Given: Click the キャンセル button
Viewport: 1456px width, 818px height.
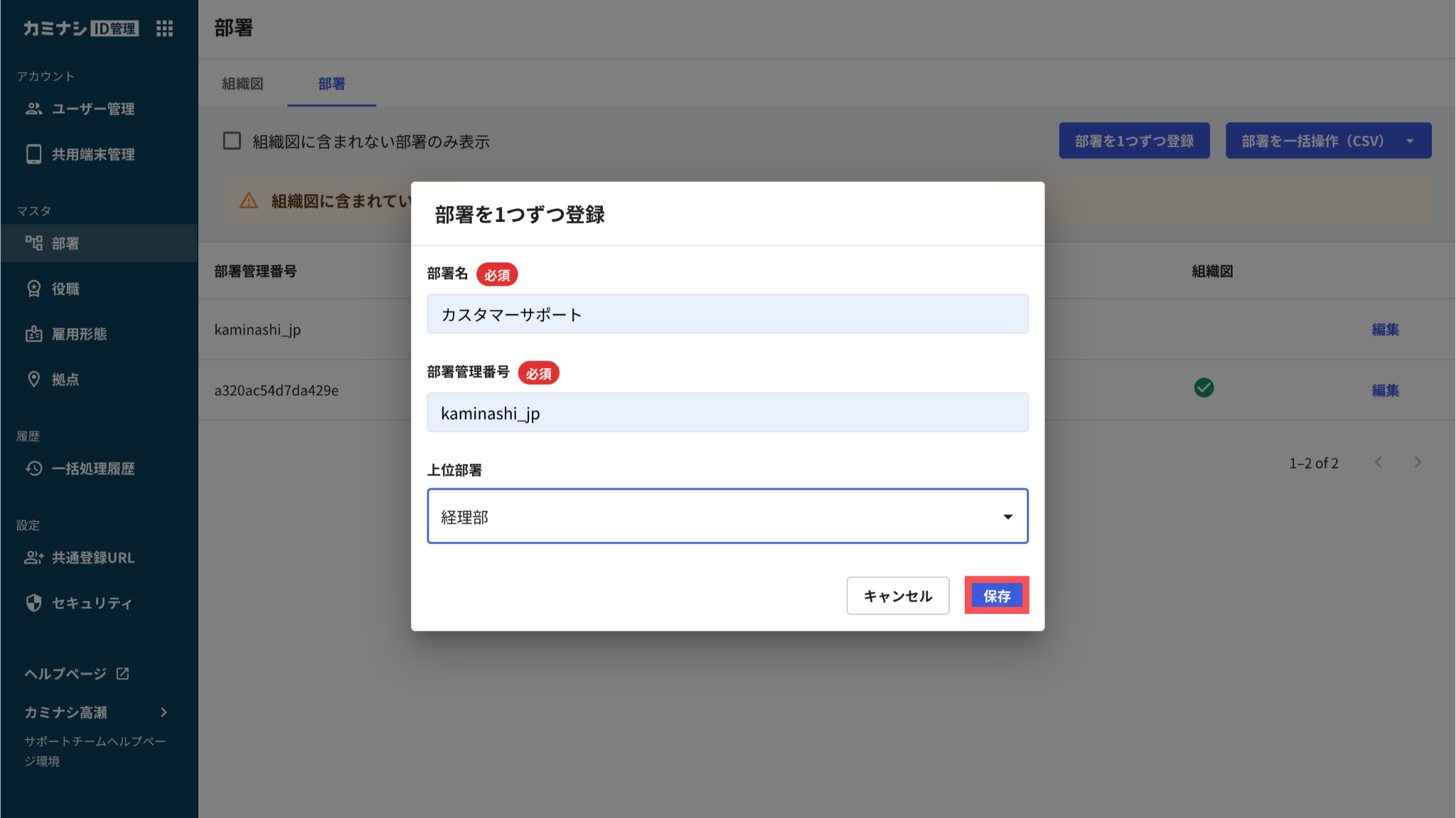Looking at the screenshot, I should point(897,596).
